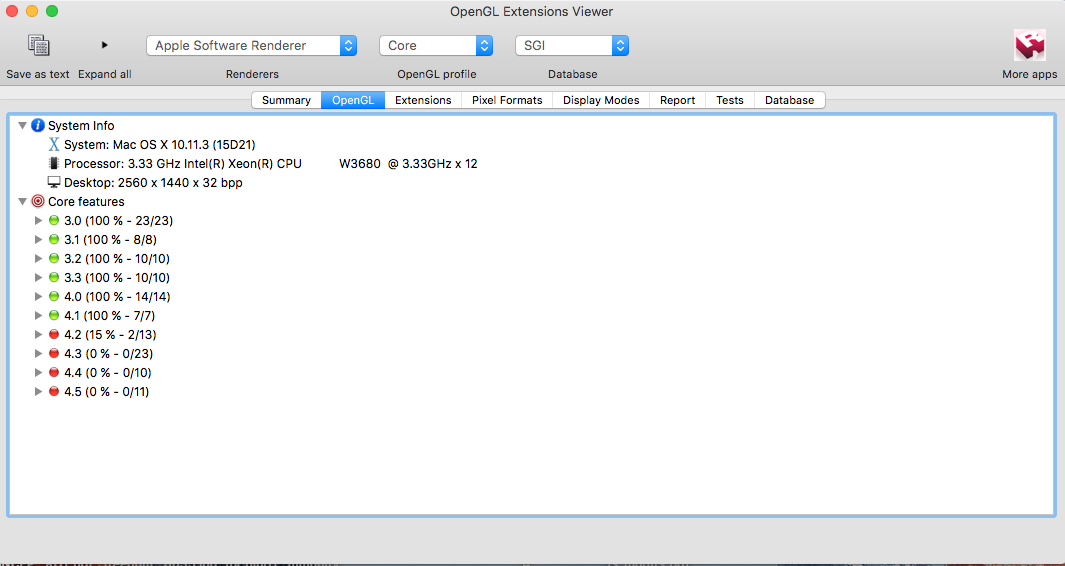Click red status dot for 4.2

[x=54, y=335]
